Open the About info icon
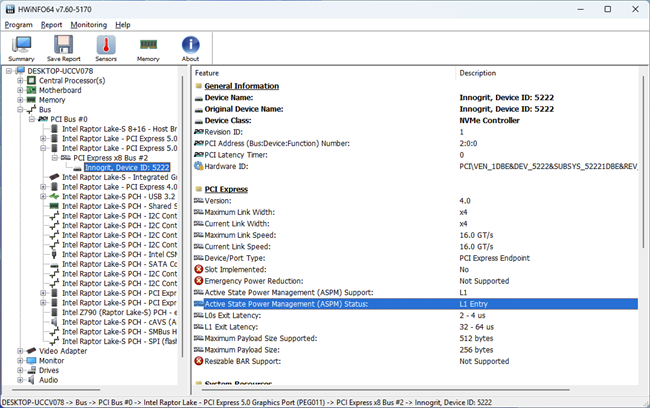Image resolution: width=650 pixels, height=408 pixels. 190,48
